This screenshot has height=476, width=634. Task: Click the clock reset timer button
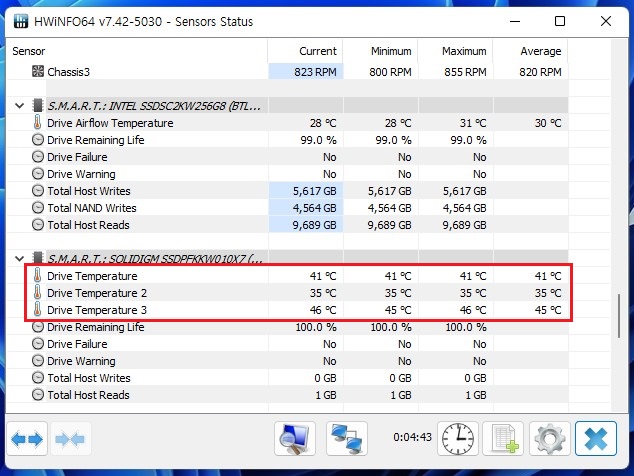[458, 439]
